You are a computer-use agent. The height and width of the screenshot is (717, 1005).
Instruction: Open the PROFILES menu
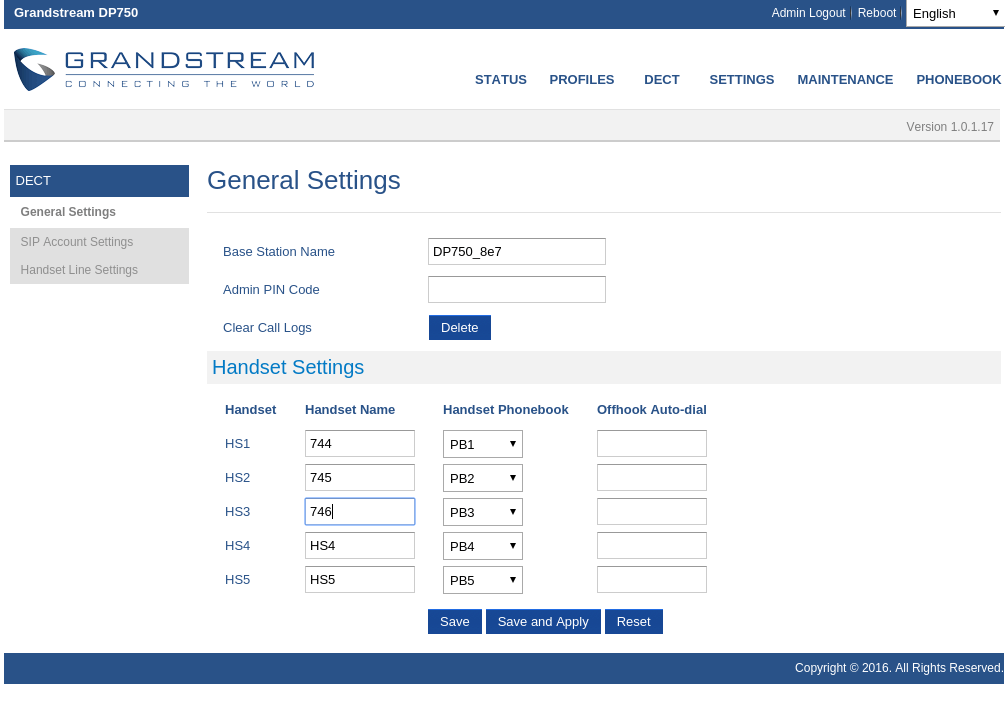point(581,79)
